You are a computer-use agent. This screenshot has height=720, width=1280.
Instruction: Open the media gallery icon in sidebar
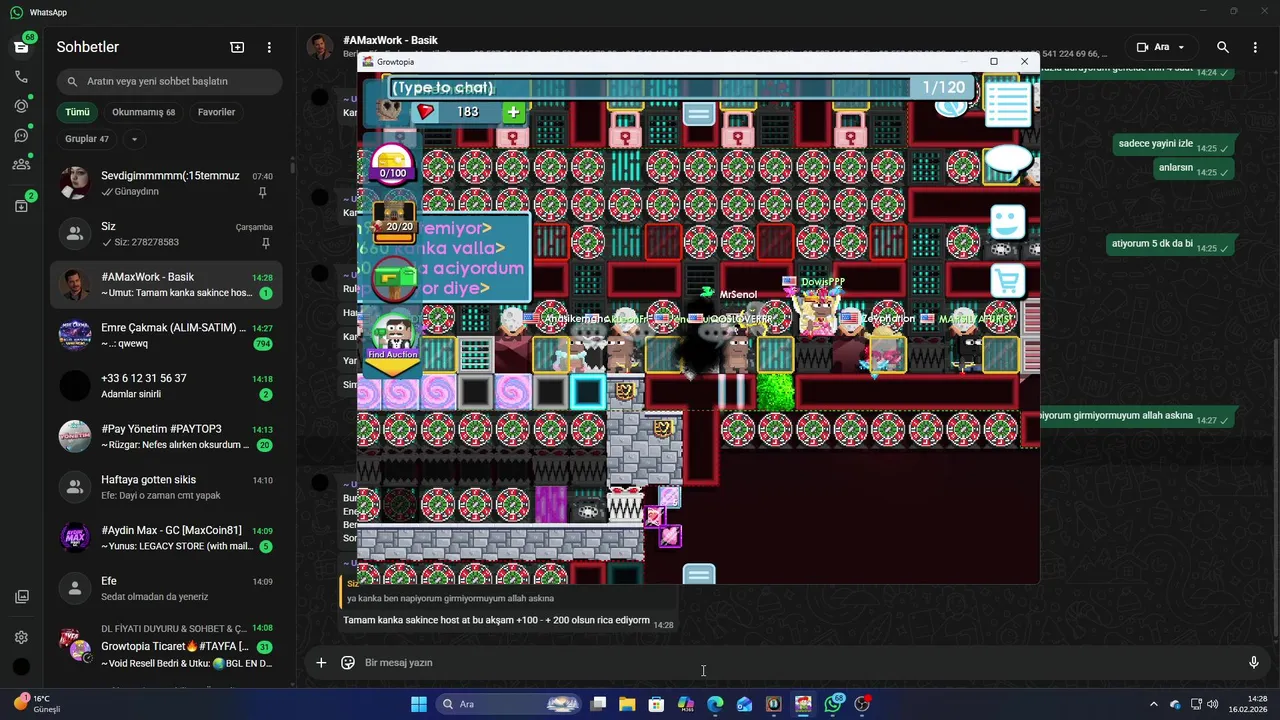[21, 597]
